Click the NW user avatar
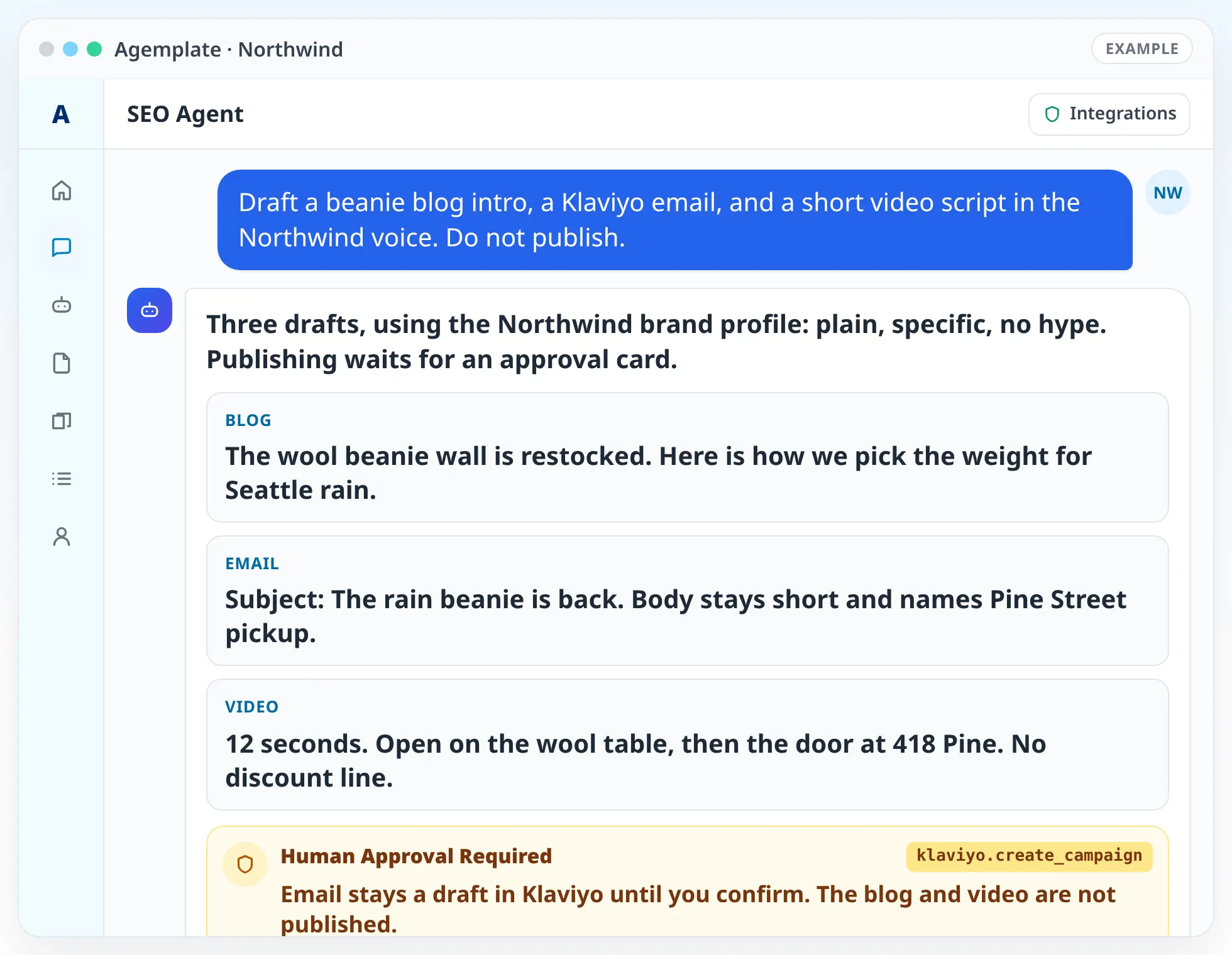Viewport: 1232px width, 955px height. pyautogui.click(x=1168, y=192)
